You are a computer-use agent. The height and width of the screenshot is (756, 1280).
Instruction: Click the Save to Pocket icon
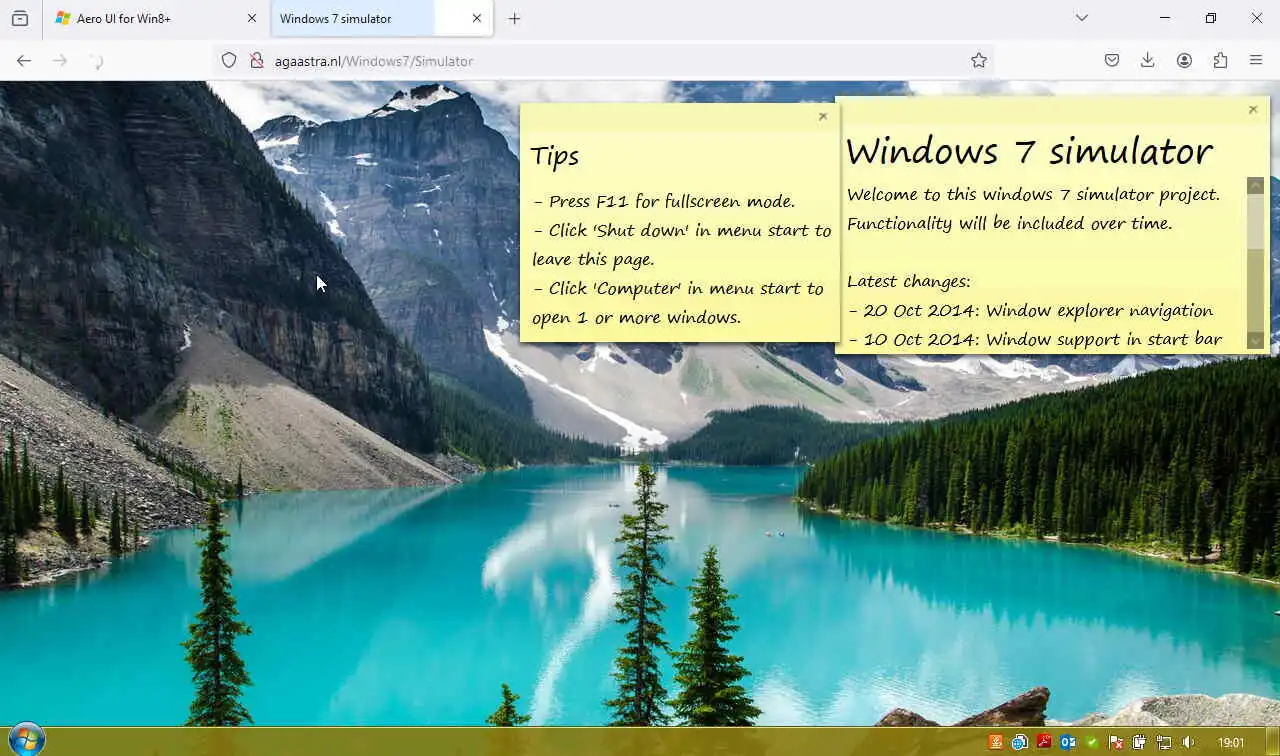coord(1112,61)
